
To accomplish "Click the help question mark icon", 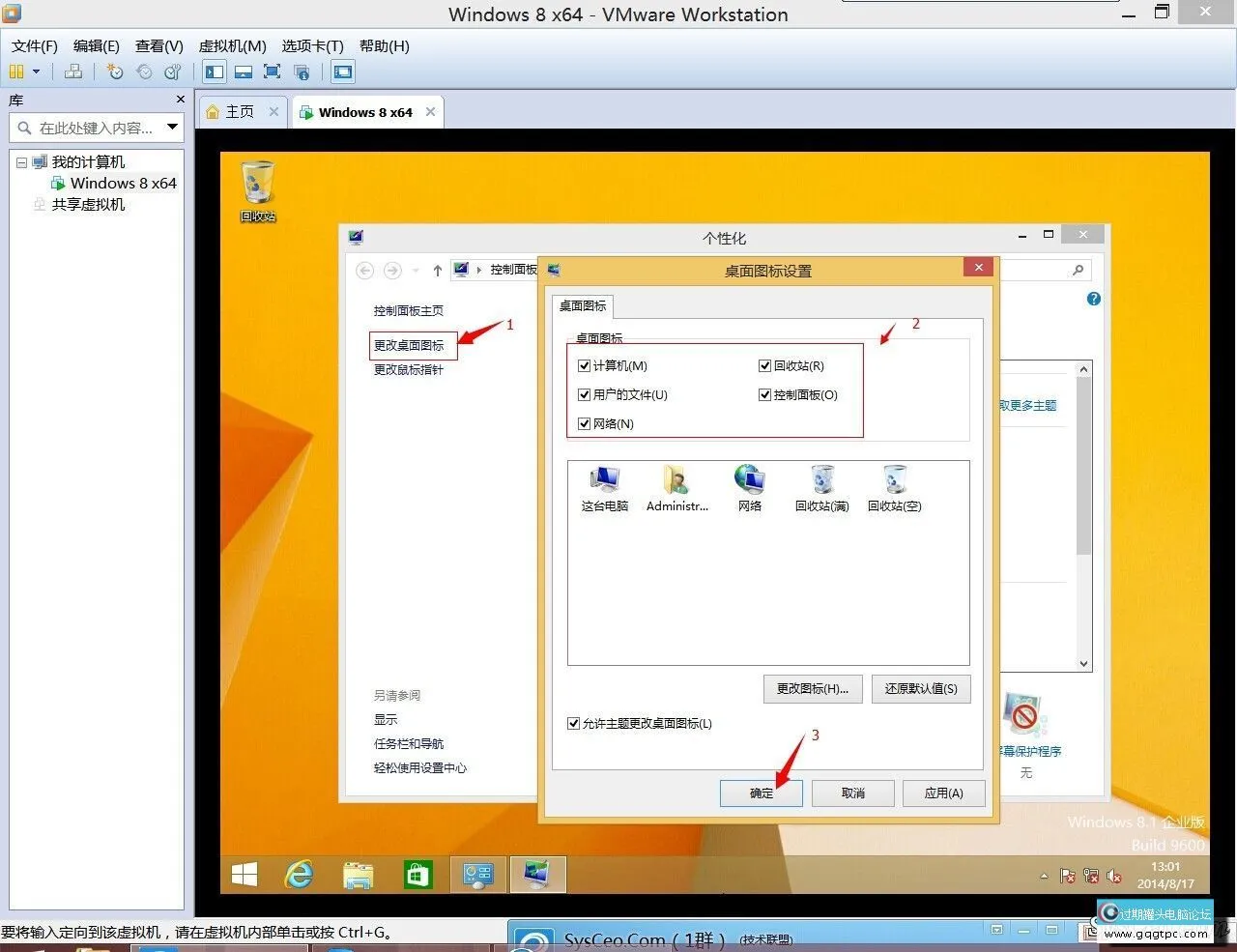I will pyautogui.click(x=1093, y=299).
